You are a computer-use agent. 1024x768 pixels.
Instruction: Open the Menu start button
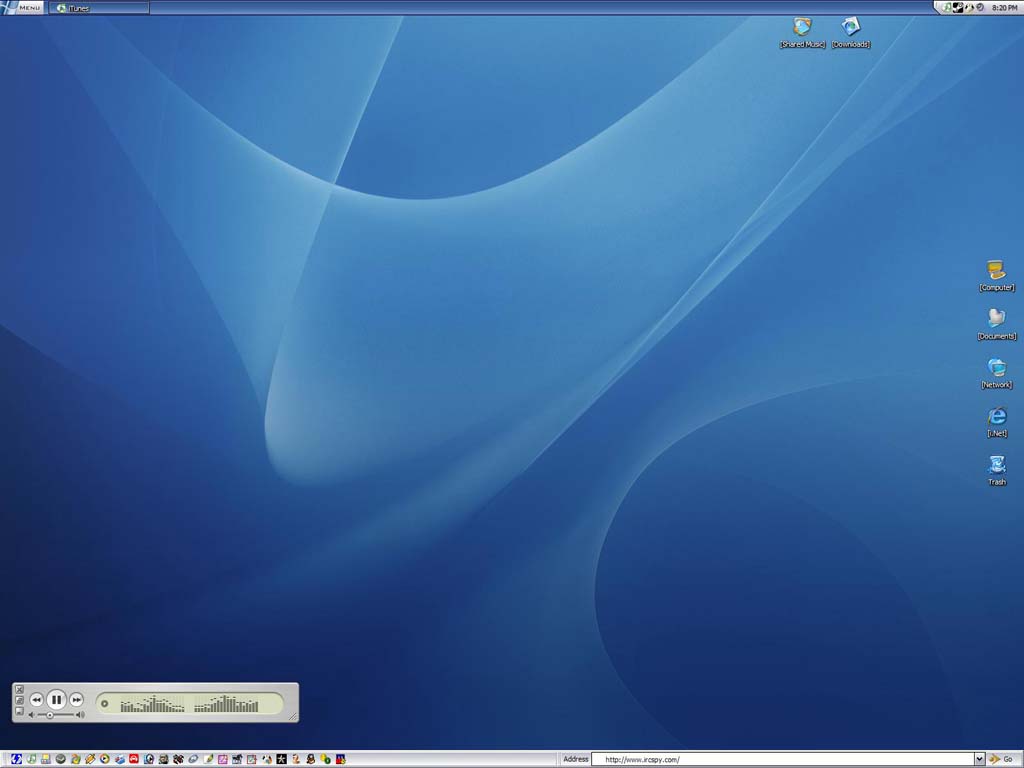(x=24, y=7)
